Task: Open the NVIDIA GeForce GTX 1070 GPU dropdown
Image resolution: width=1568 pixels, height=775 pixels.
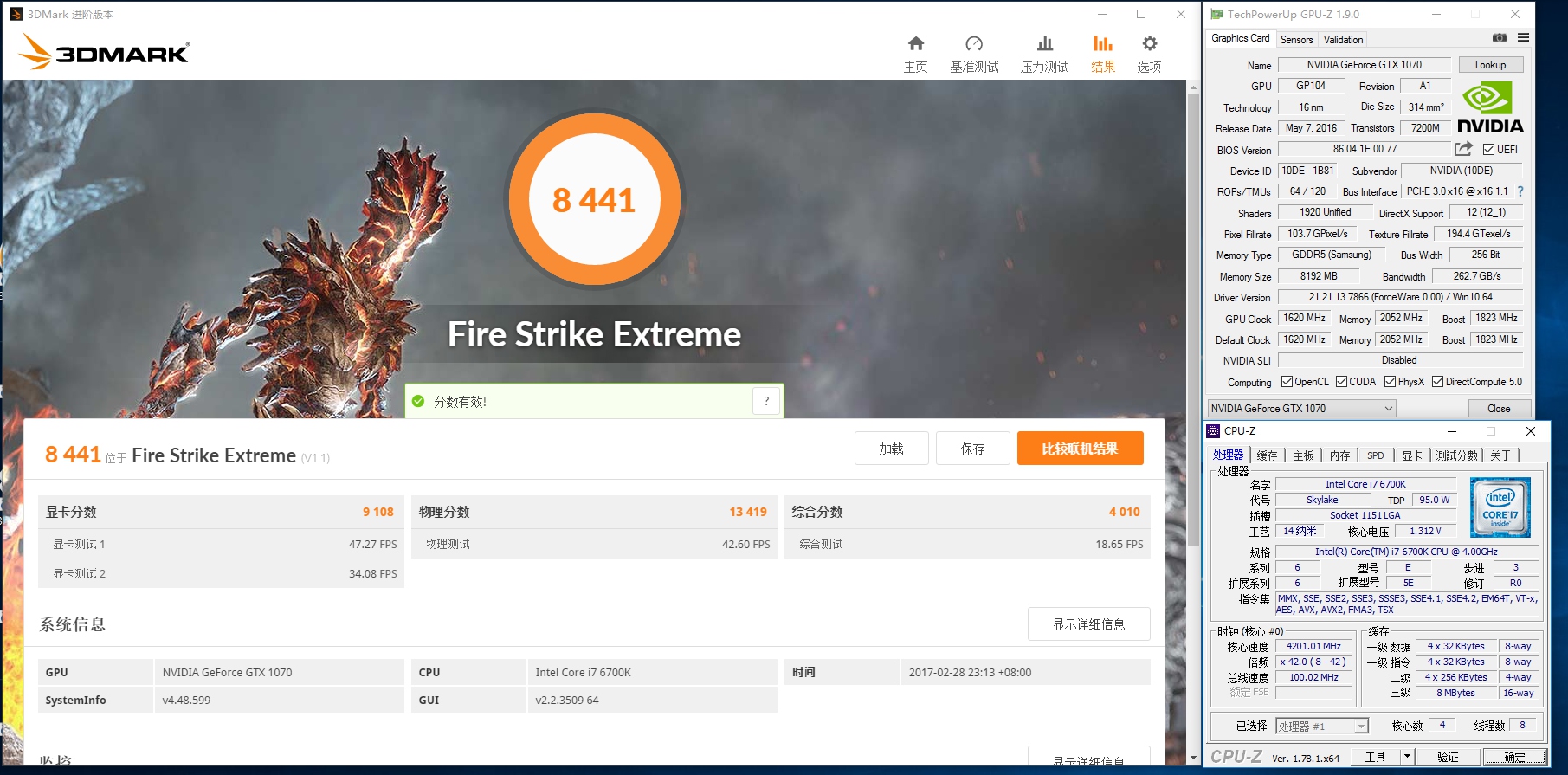Action: [1302, 409]
